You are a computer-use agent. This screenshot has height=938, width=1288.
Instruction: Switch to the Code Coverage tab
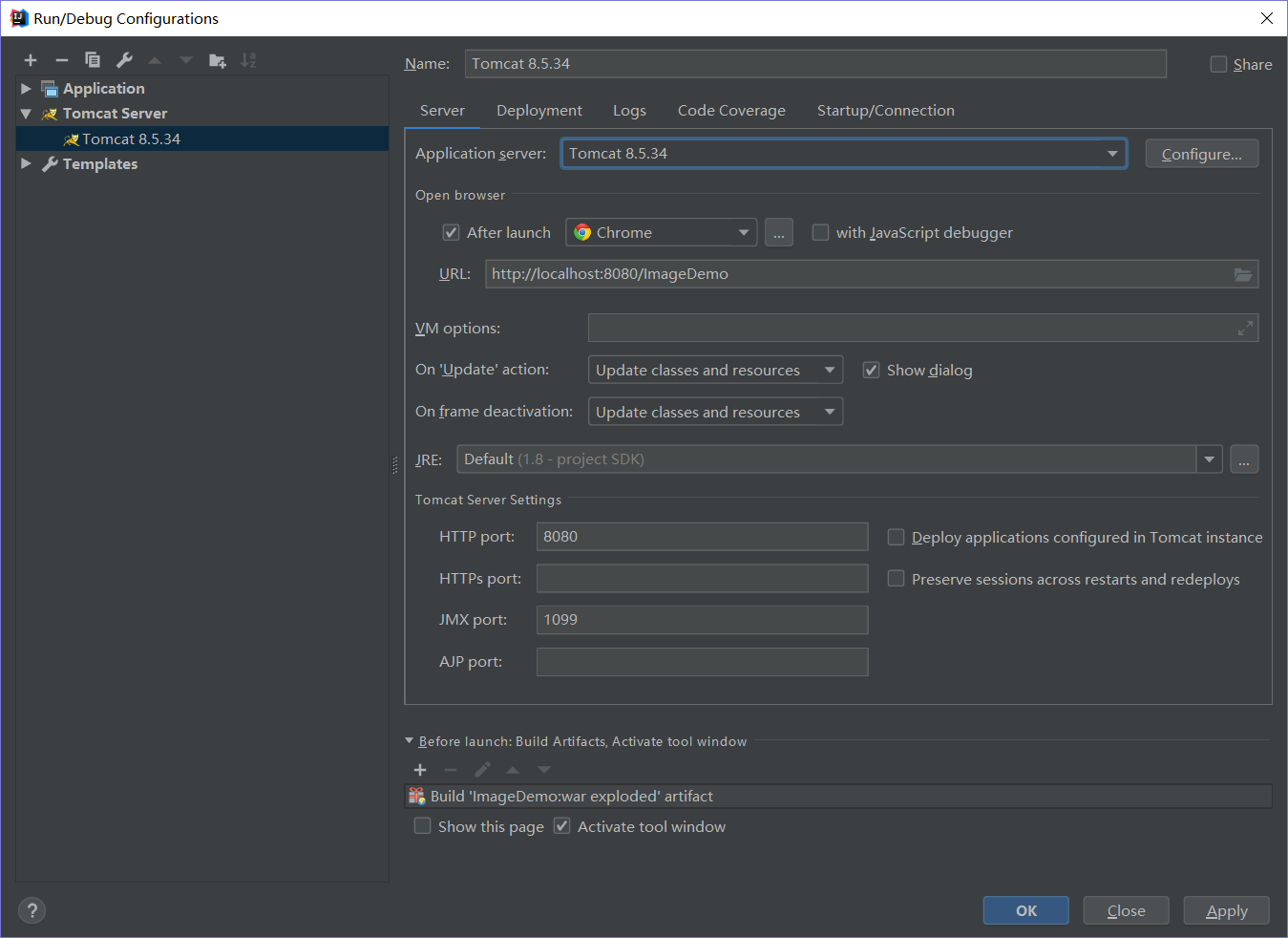731,111
